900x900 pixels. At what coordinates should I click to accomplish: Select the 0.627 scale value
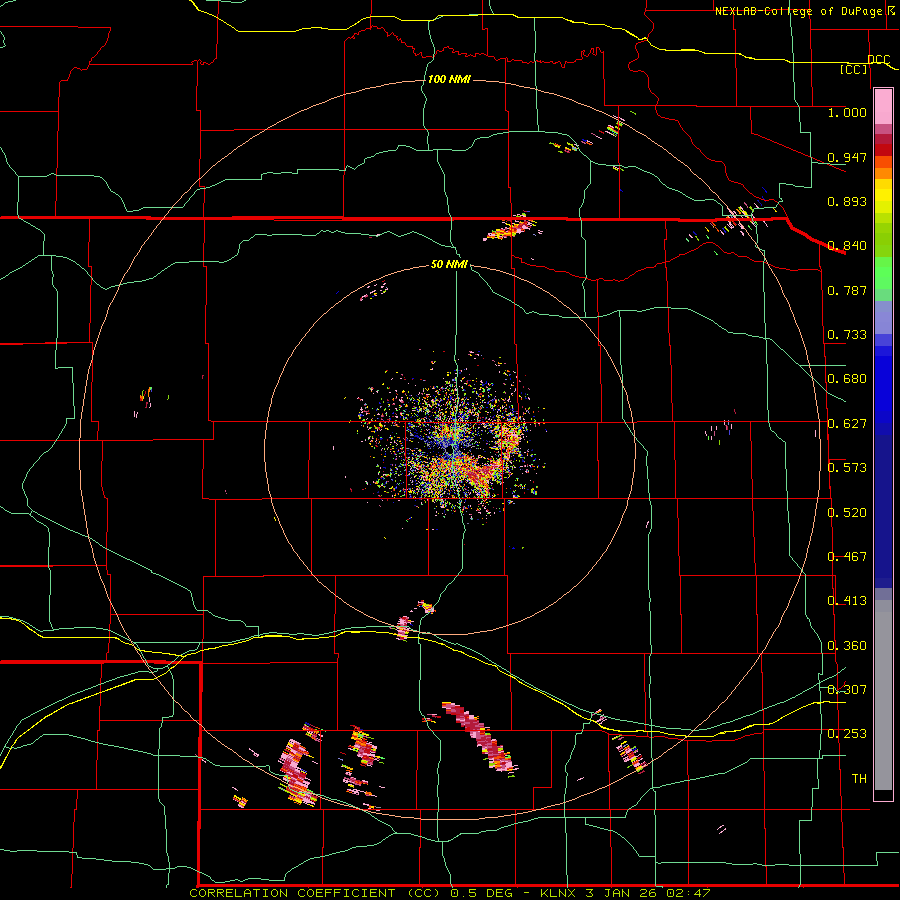[847, 424]
